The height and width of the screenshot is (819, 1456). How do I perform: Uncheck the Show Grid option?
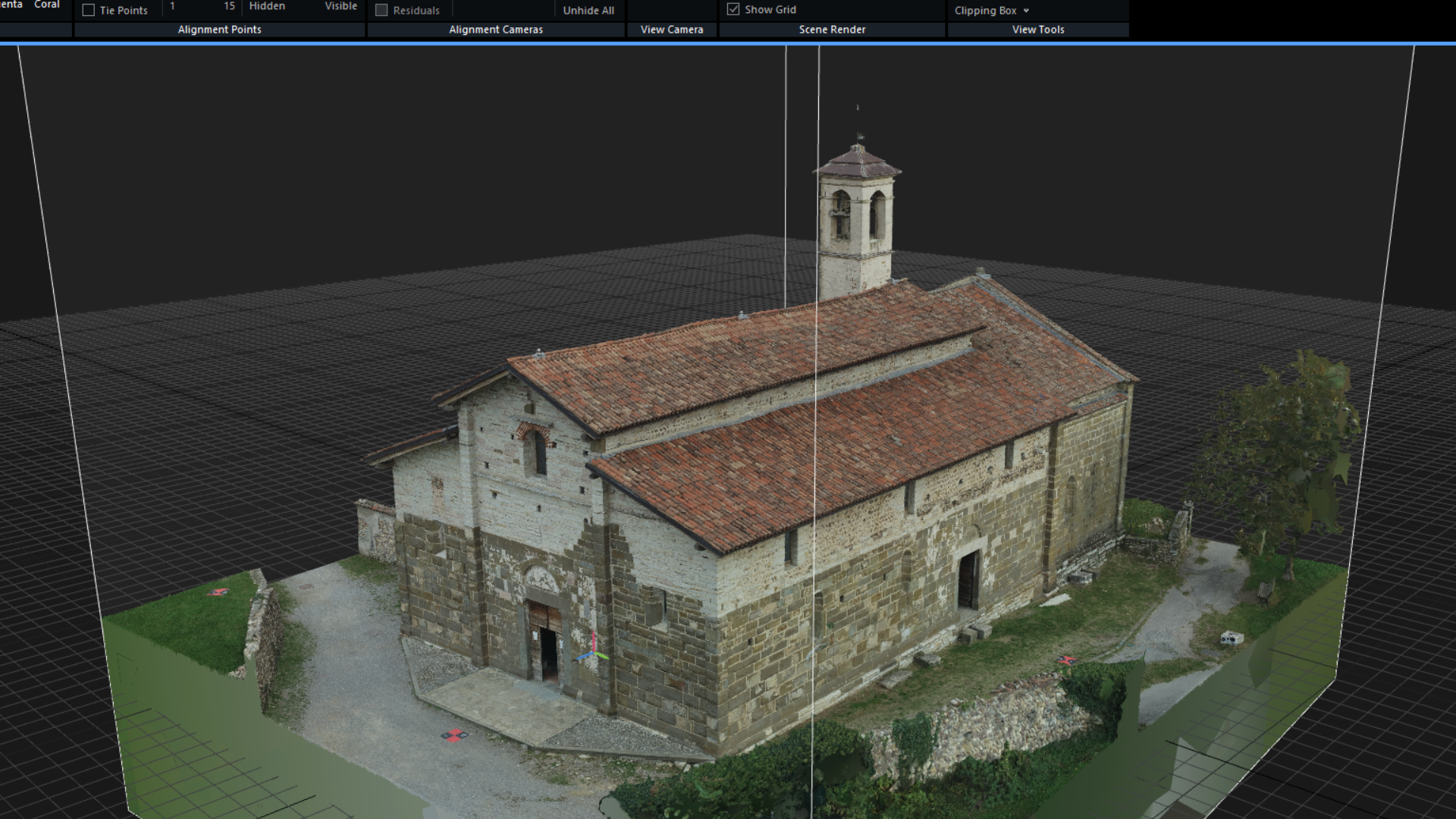click(733, 10)
